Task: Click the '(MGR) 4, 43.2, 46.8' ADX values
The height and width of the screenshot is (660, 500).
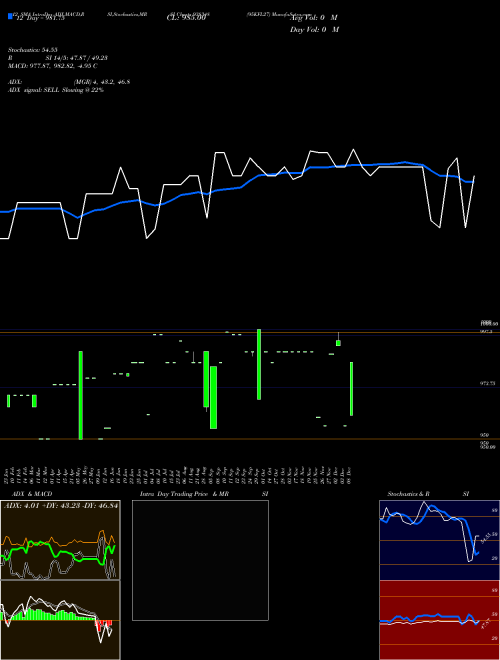Action: pos(101,82)
